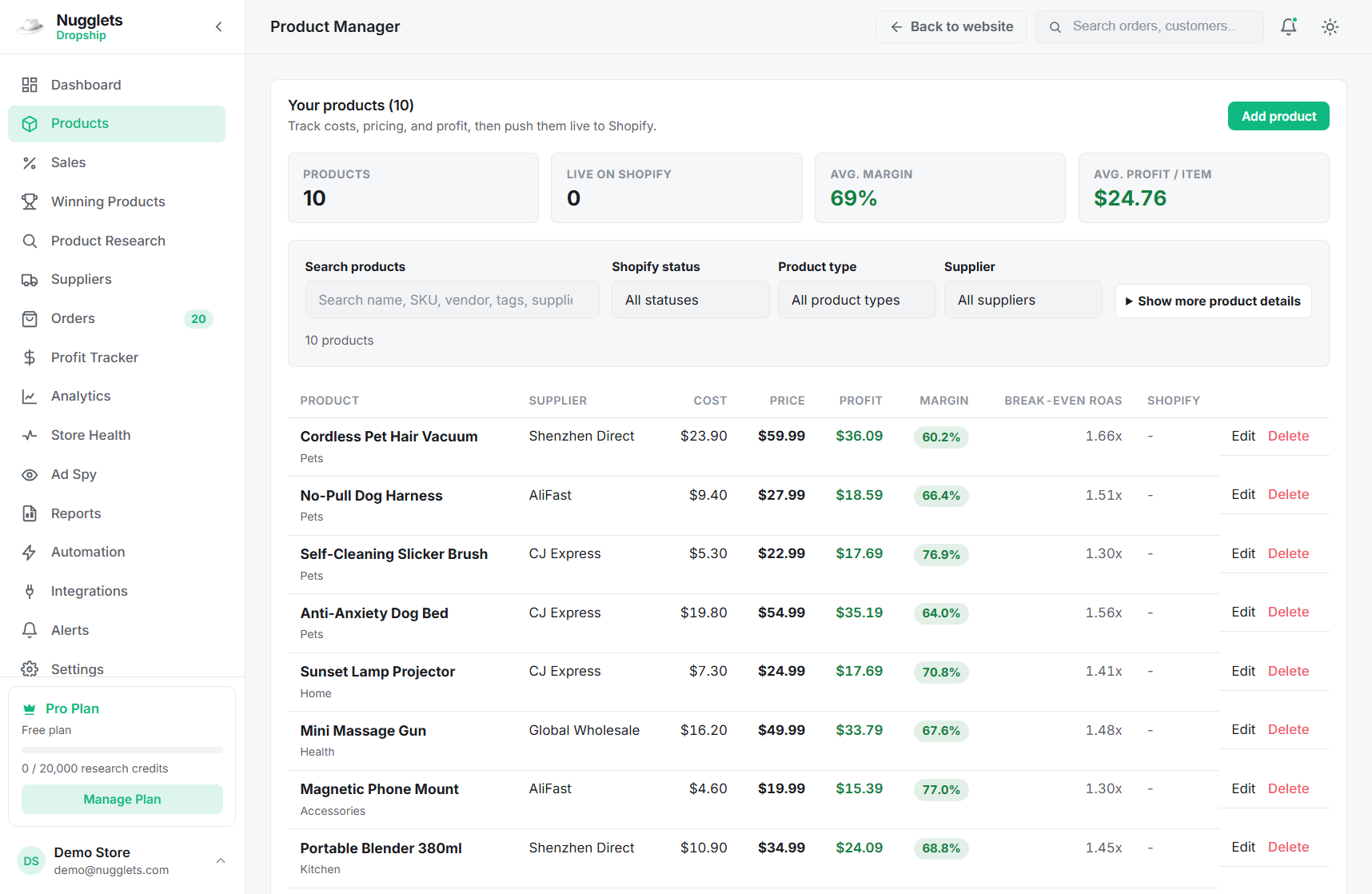
Task: Click the $24.76 avg profit value
Action: tap(1130, 198)
